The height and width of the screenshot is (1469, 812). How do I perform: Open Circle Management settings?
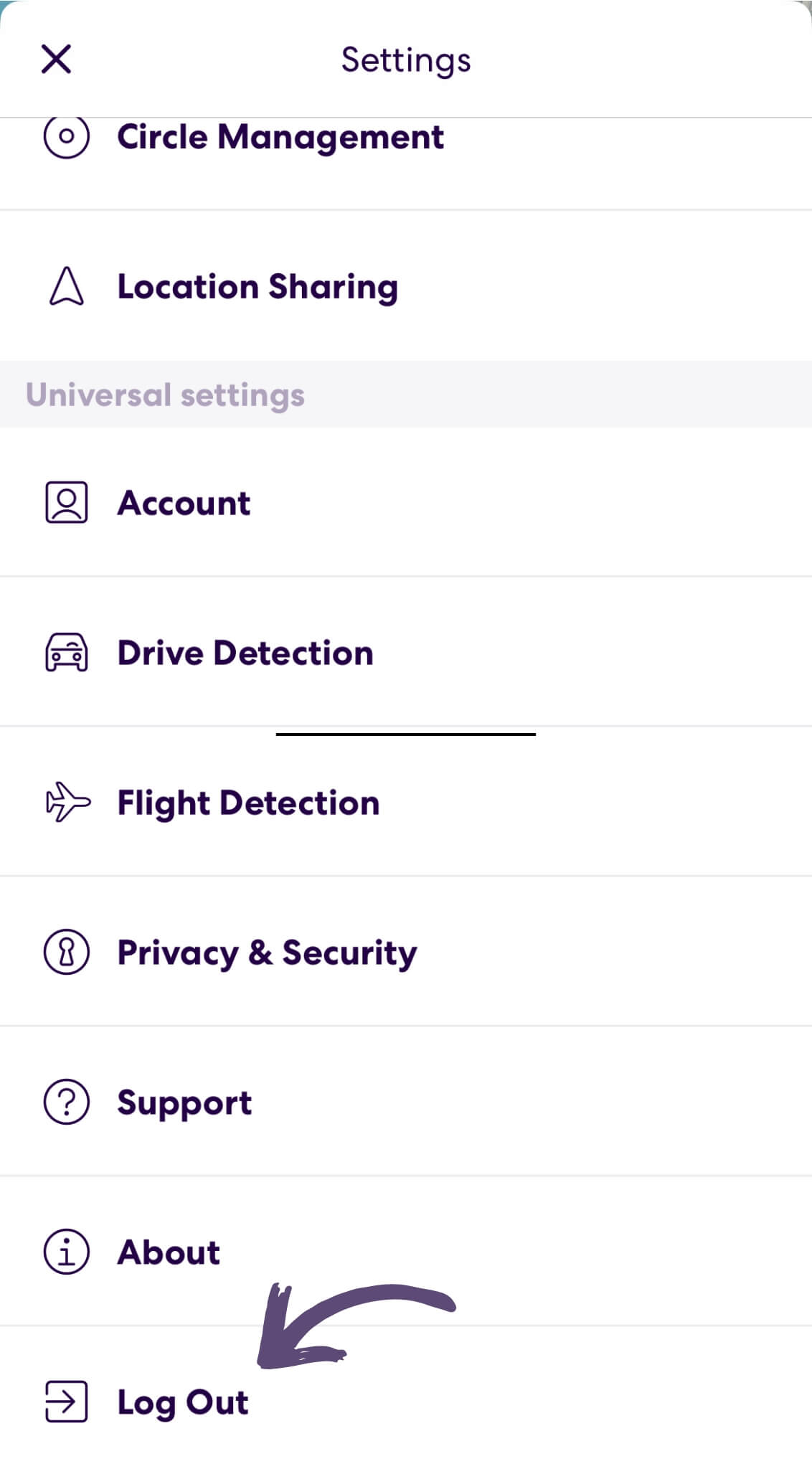(x=280, y=136)
